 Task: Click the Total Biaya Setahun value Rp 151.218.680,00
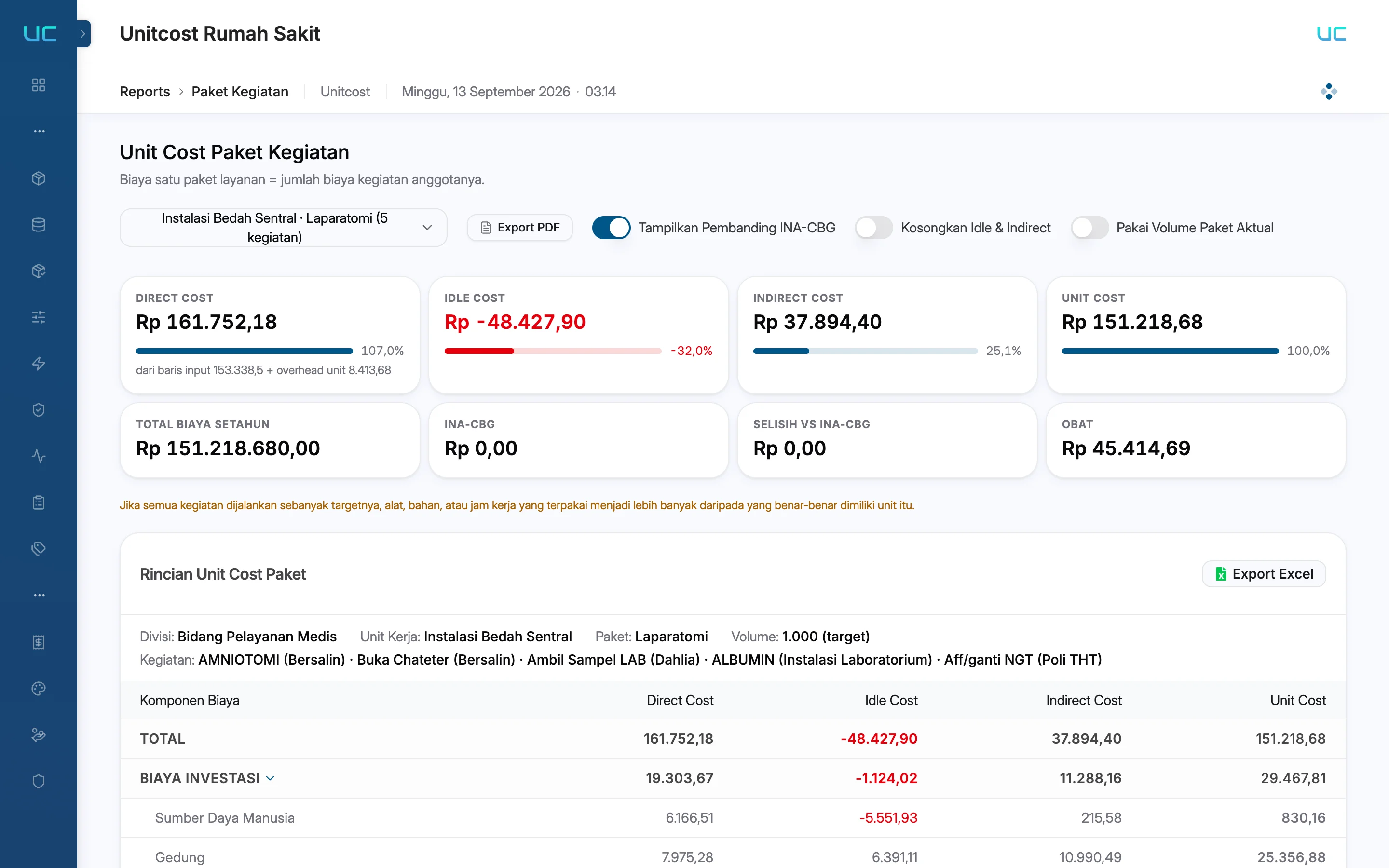(228, 448)
